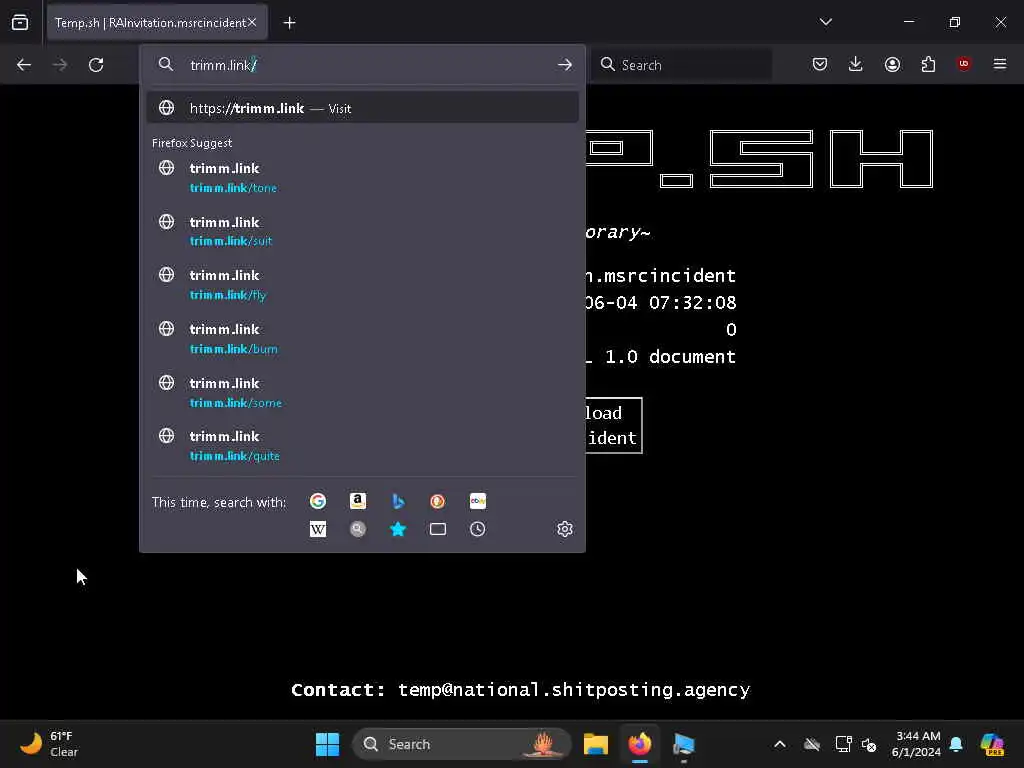Open the Extensions puzzle icon
Screen dimensions: 1024x768
[x=928, y=64]
